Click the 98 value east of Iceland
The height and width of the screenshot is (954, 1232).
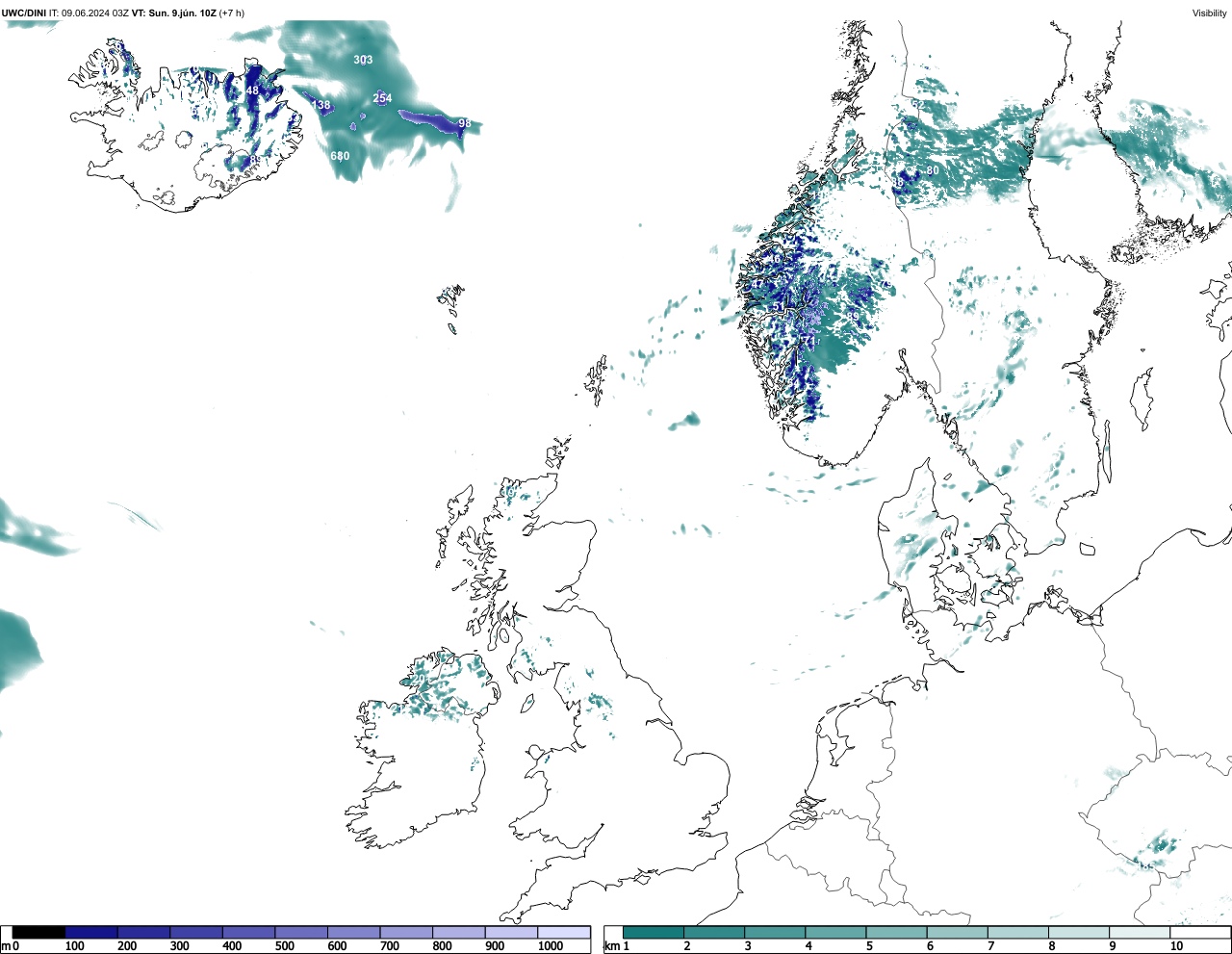465,123
